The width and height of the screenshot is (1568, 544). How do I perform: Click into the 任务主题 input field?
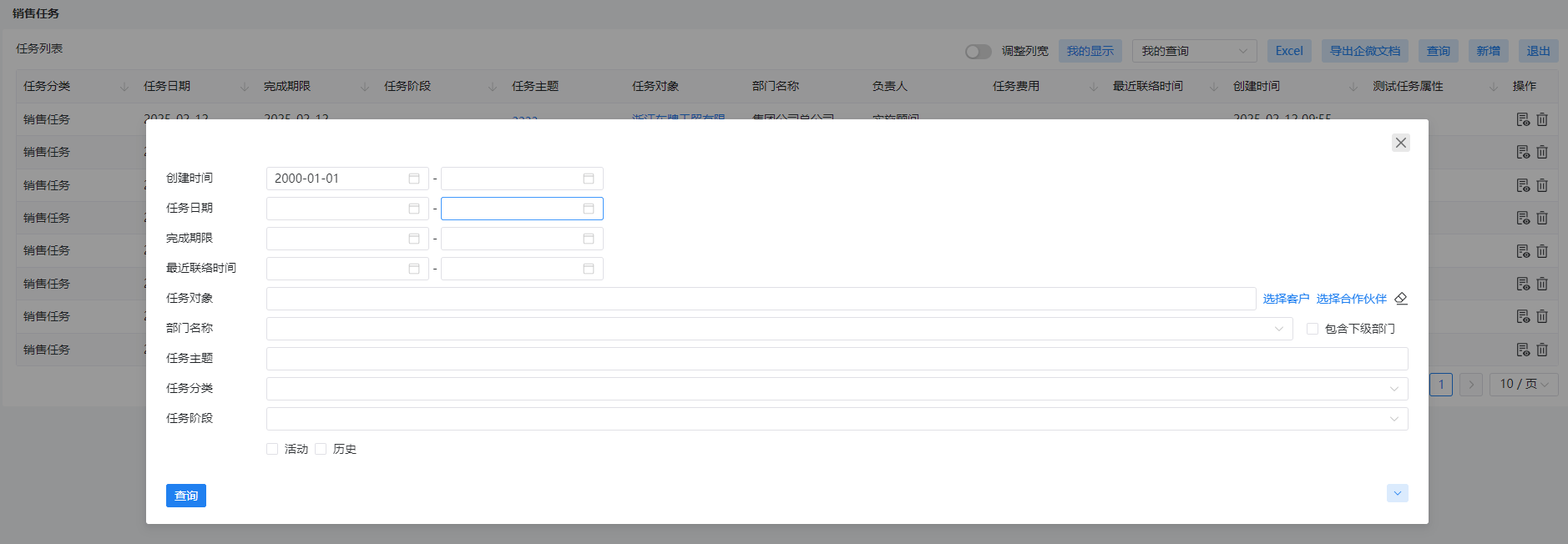[x=837, y=359]
